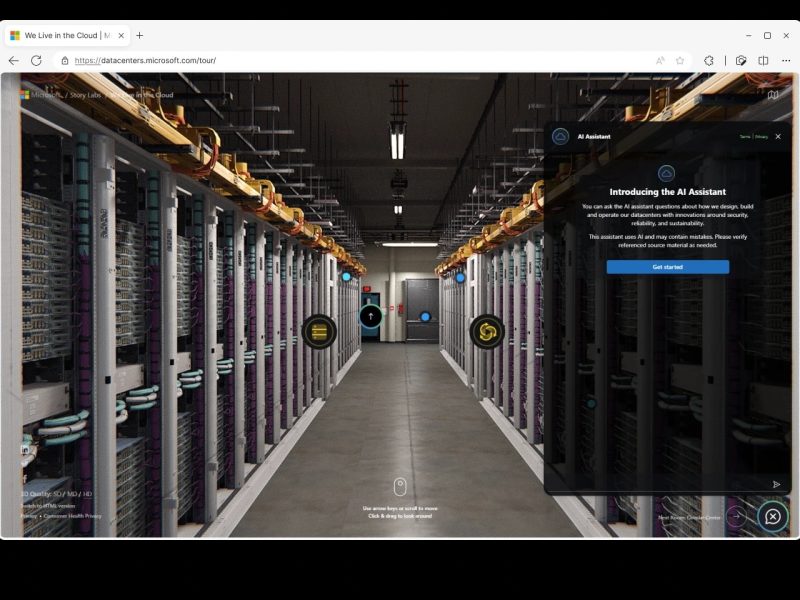The height and width of the screenshot is (600, 800).
Task: Click the mouse navigation hint icon
Action: coord(399,487)
